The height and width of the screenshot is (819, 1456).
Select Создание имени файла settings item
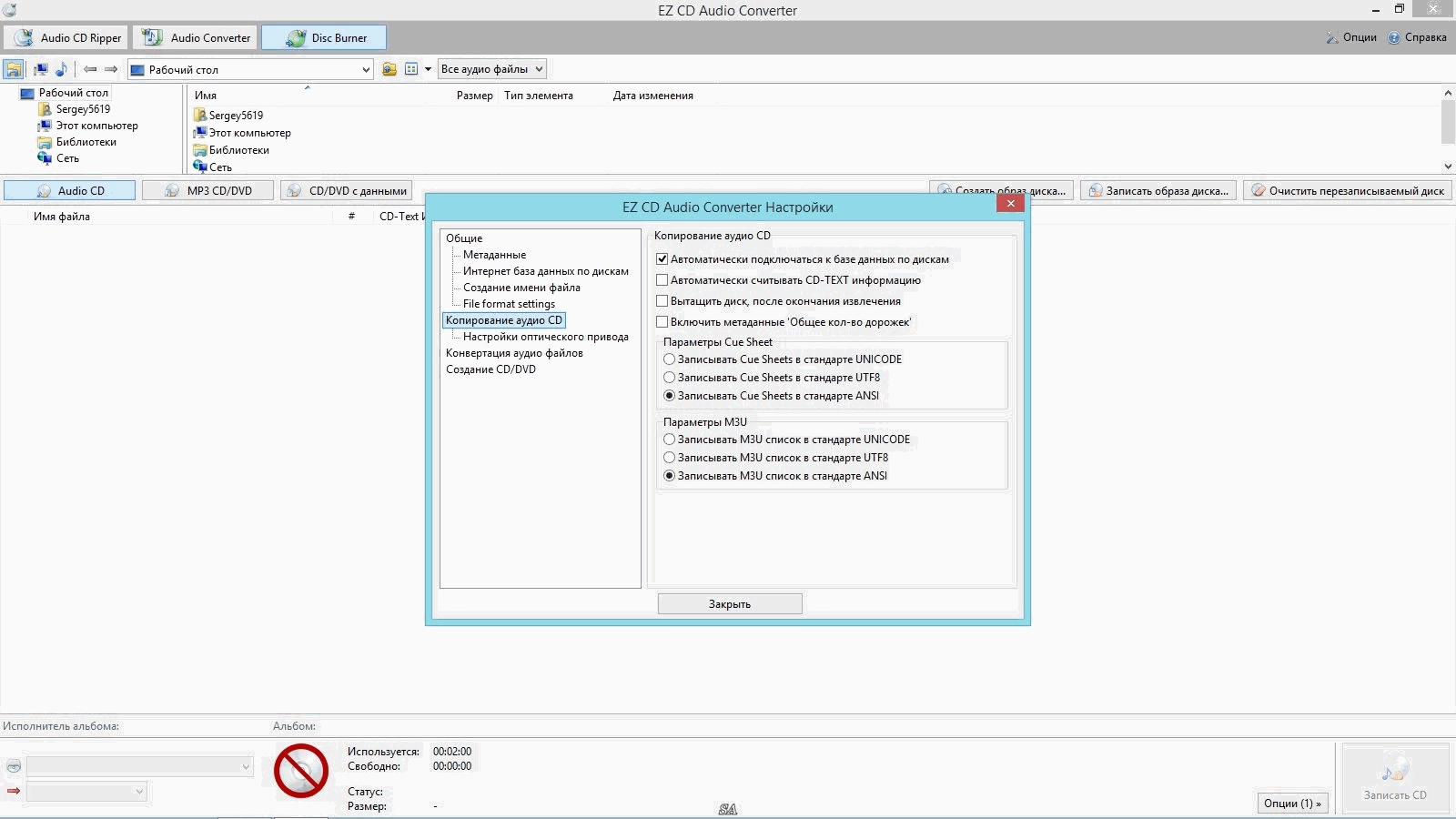521,288
